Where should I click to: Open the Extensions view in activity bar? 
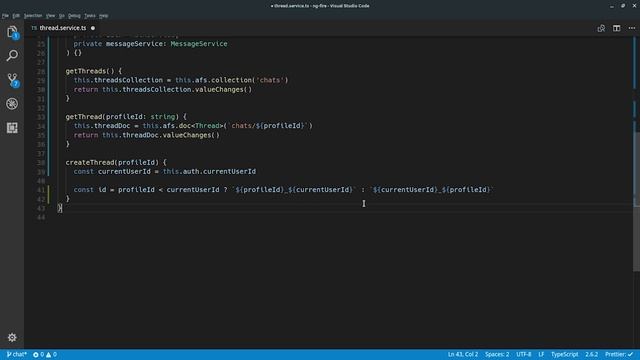tap(12, 128)
